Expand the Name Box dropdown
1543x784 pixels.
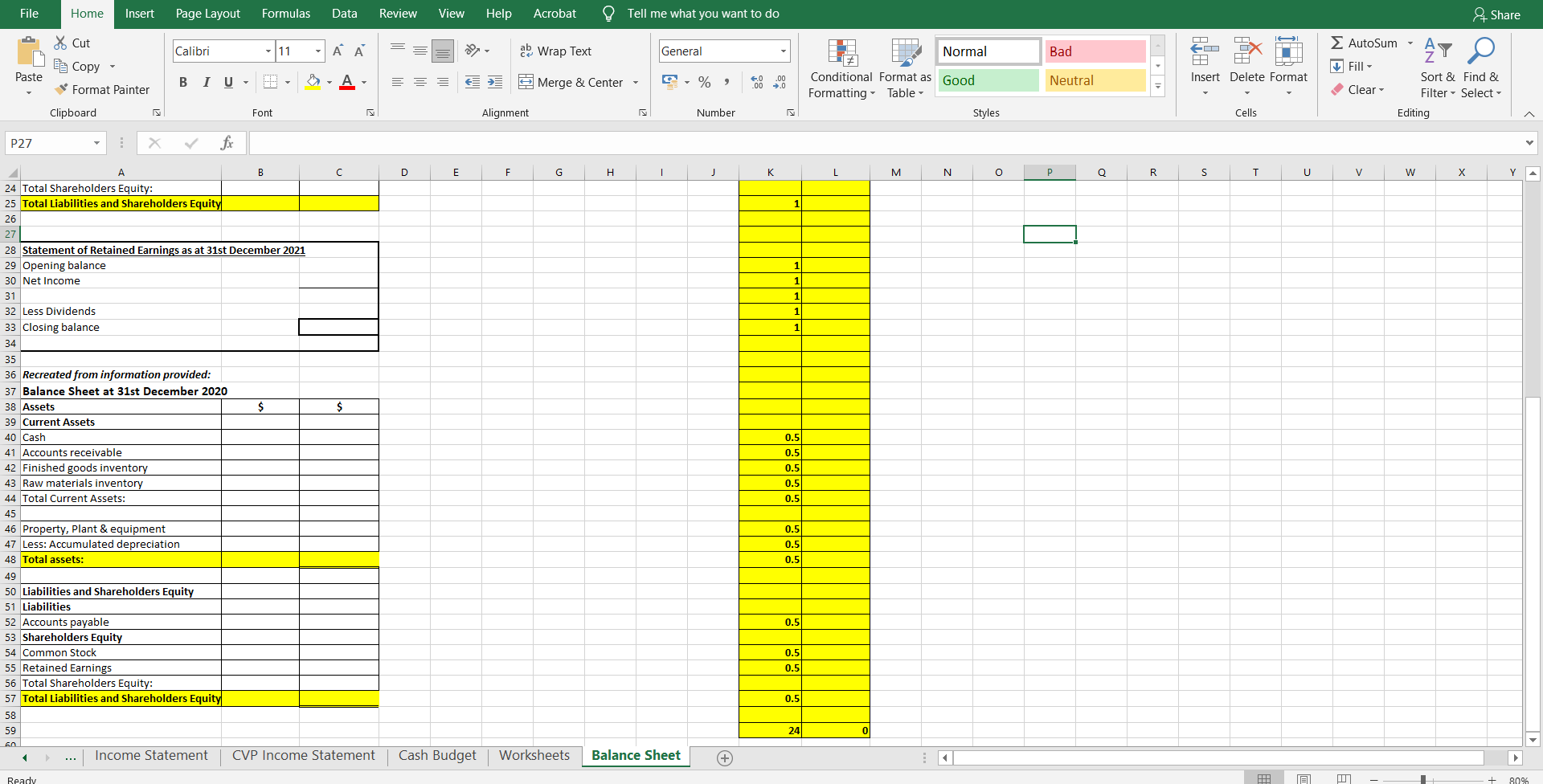96,143
